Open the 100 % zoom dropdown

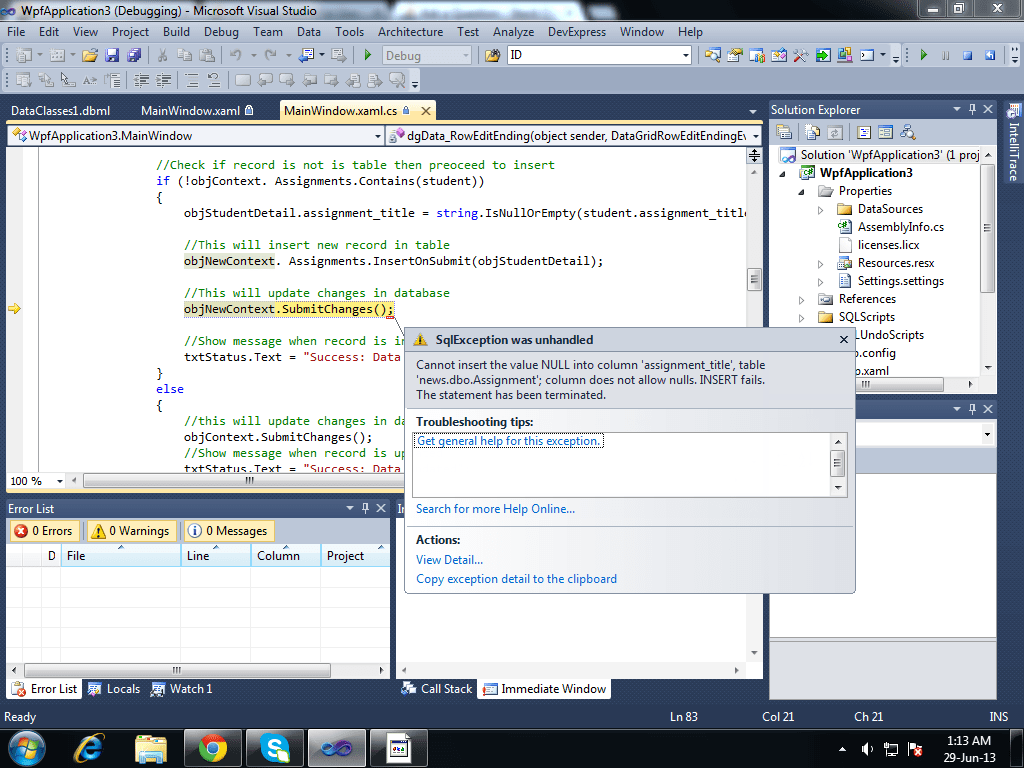(59, 481)
